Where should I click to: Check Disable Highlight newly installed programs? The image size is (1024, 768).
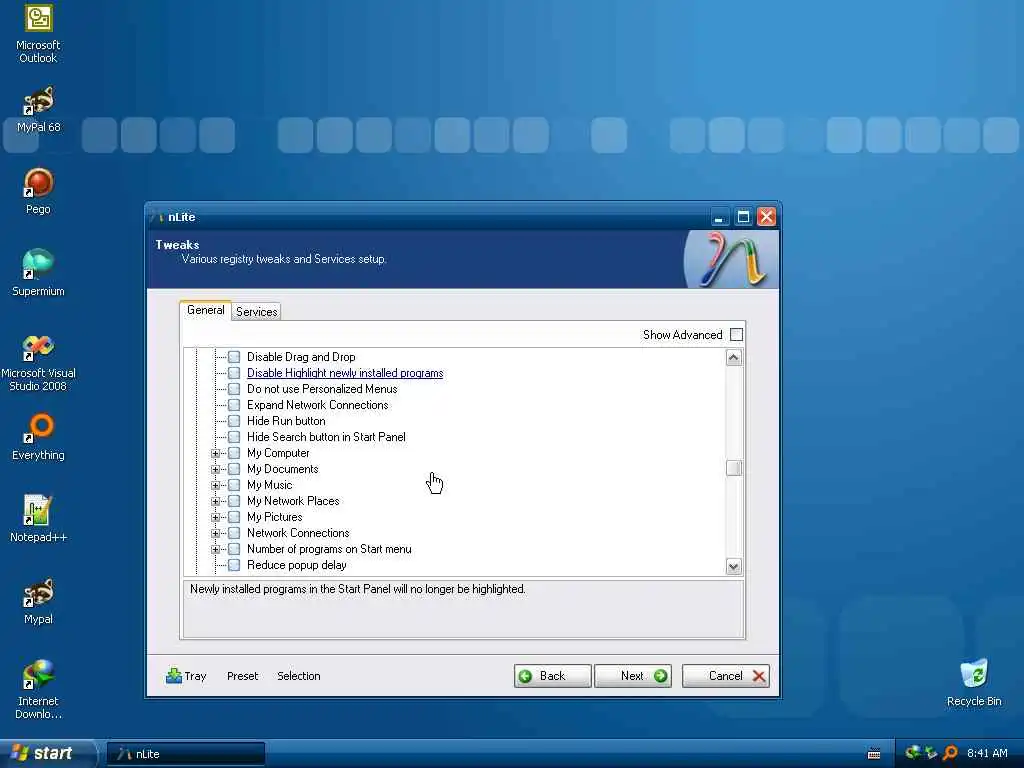point(234,373)
